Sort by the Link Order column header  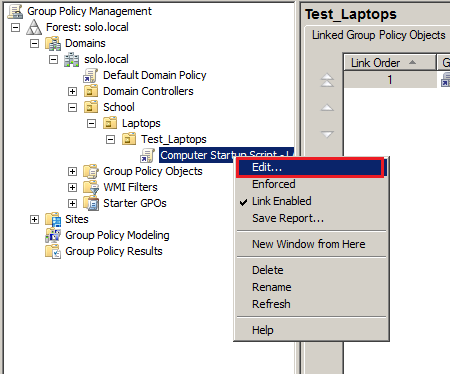[x=389, y=63]
